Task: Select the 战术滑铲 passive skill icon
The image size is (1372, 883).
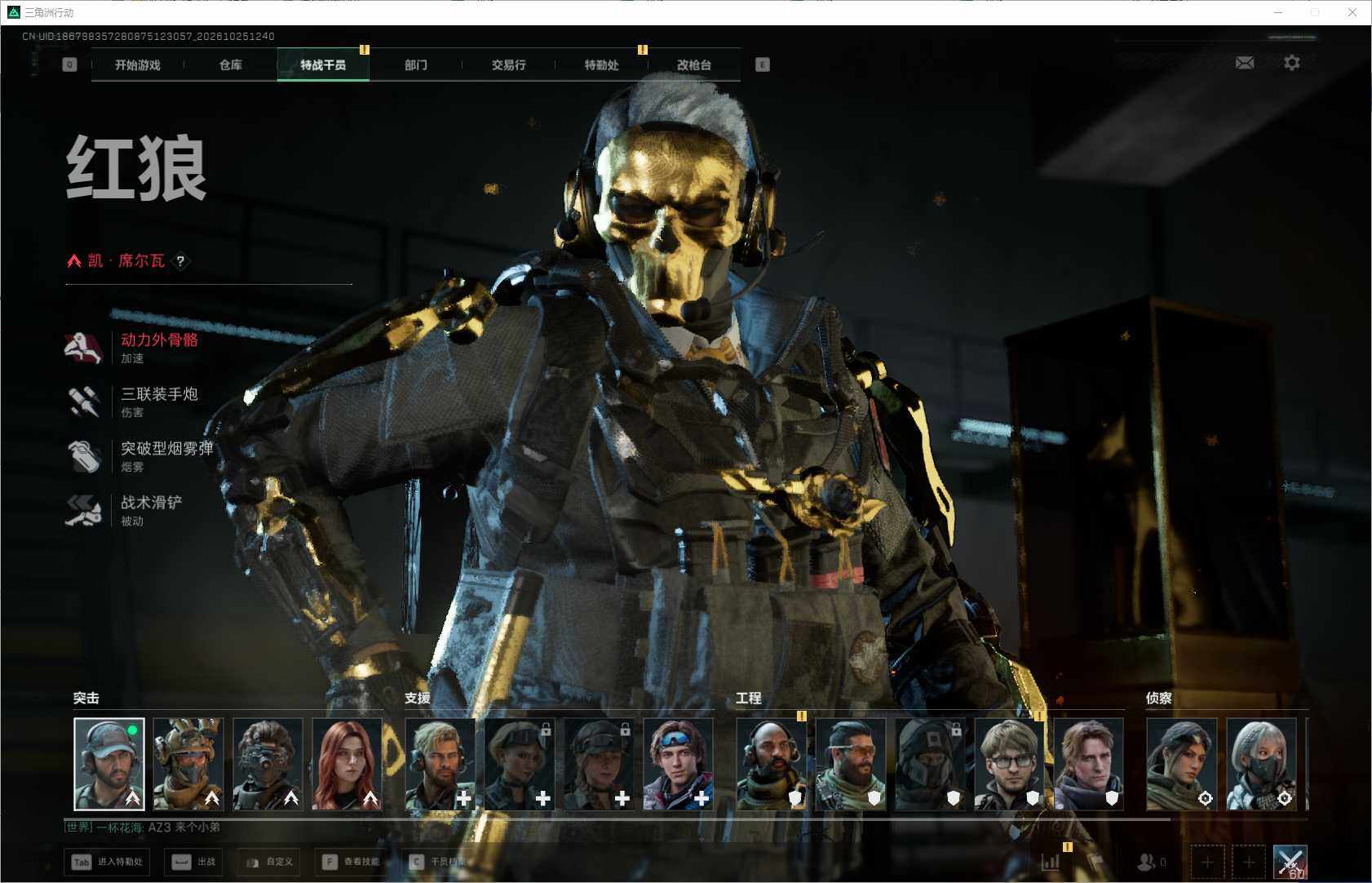Action: [82, 510]
